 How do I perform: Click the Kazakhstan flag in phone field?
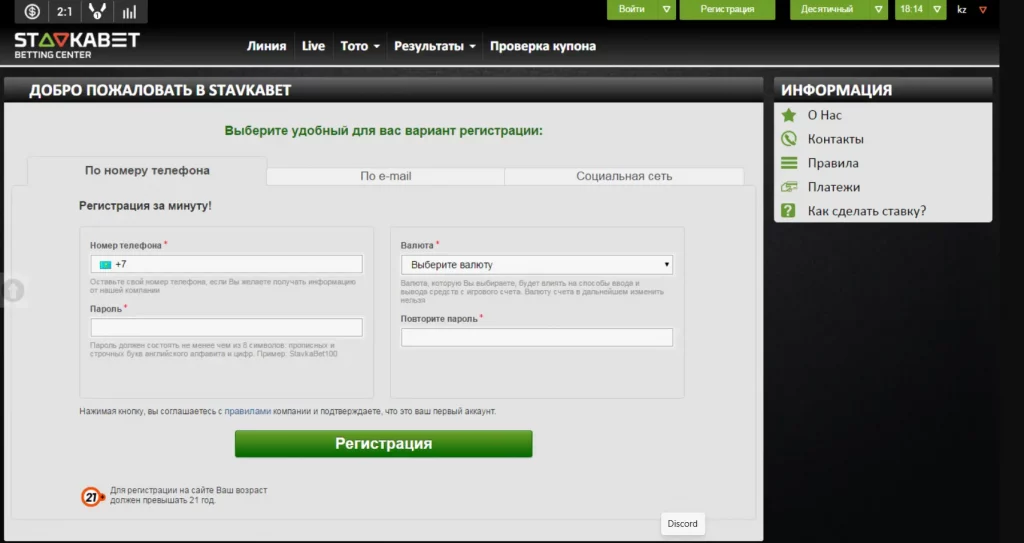[105, 265]
